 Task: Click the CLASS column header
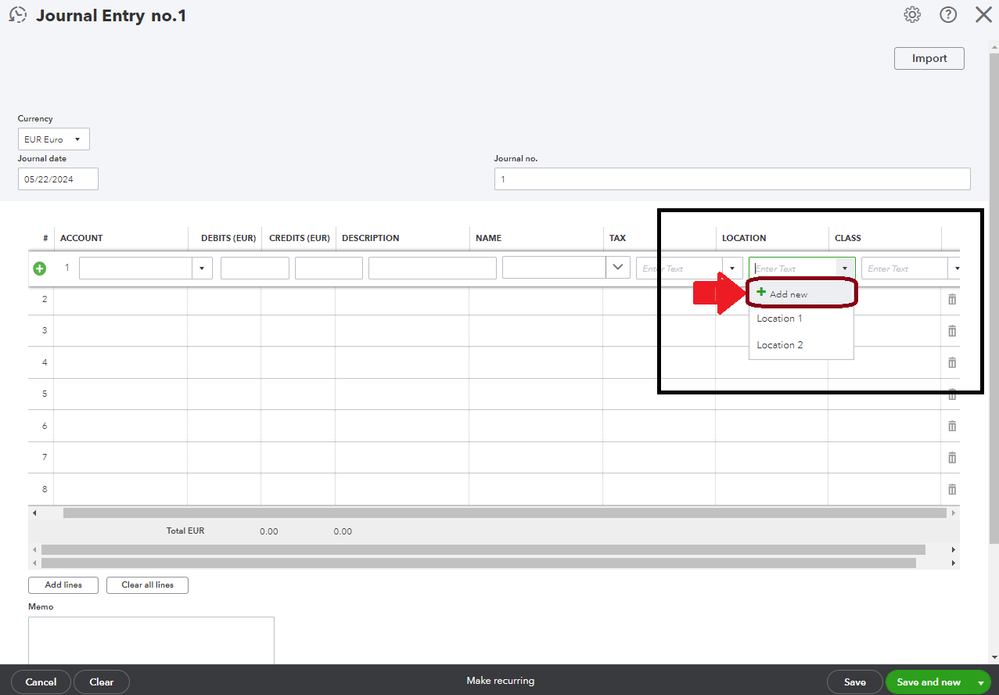tap(848, 238)
